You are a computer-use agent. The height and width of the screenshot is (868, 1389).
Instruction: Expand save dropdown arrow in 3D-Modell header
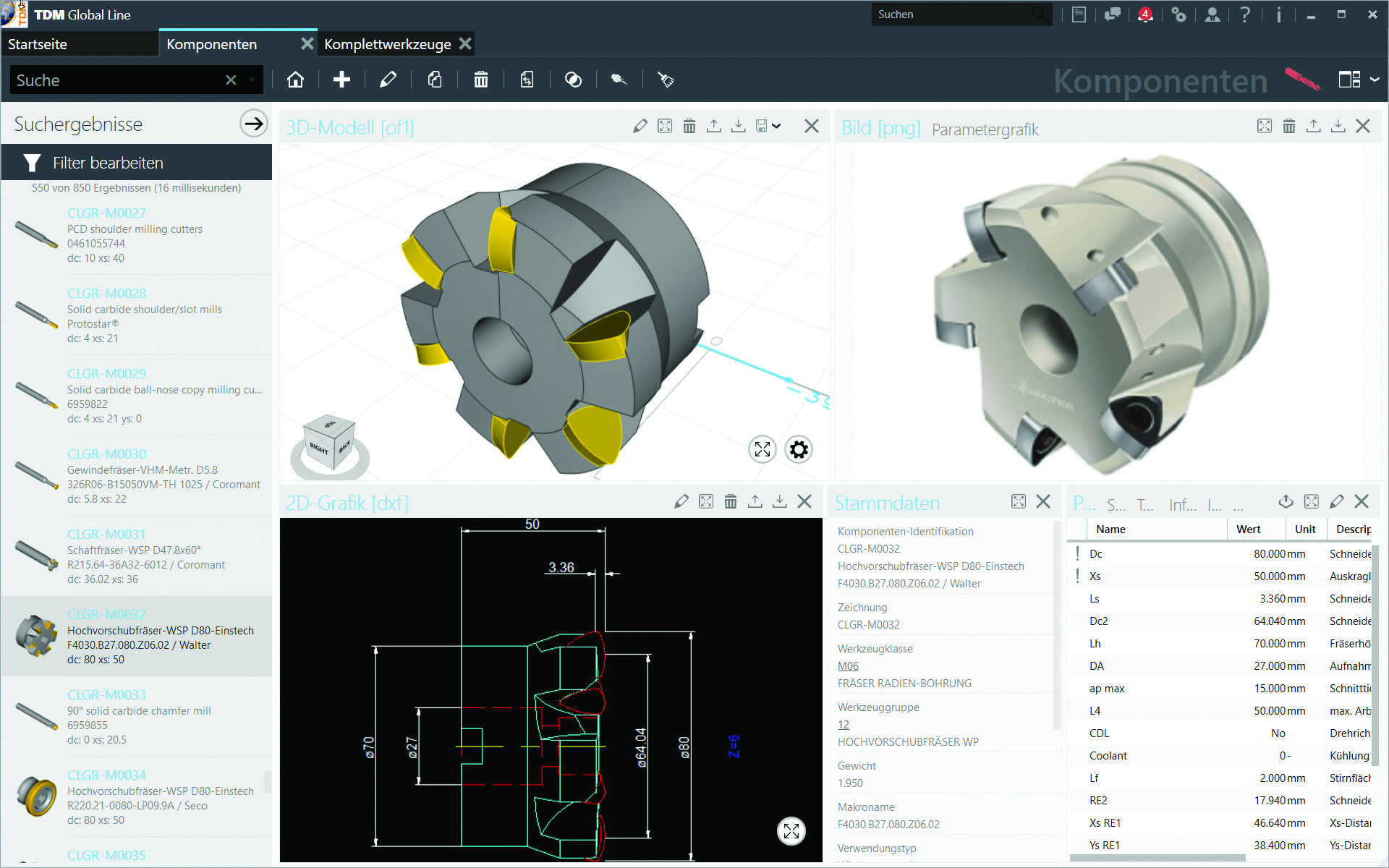click(776, 127)
